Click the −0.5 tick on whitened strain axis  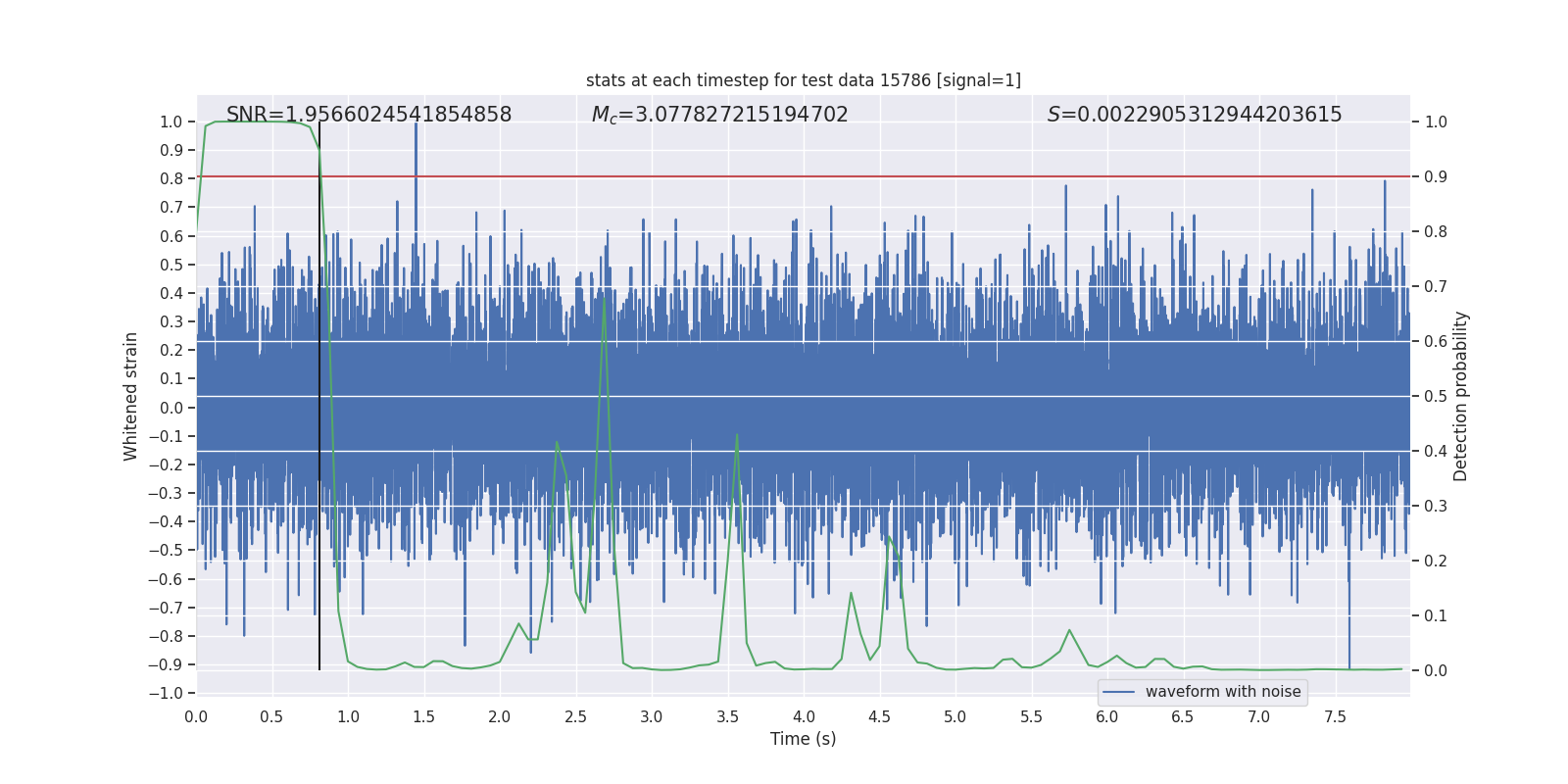[165, 550]
